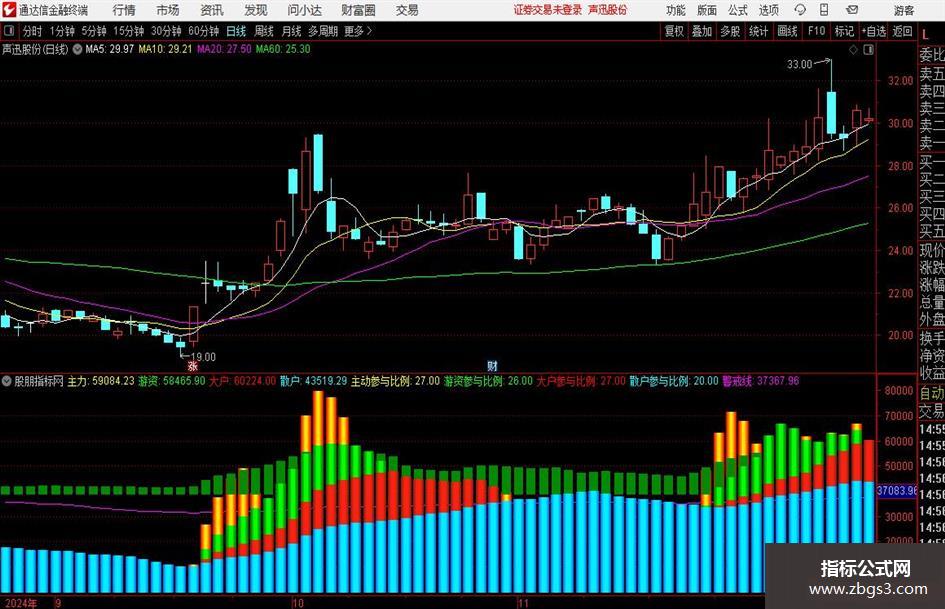Open the 选项 menu

tap(768, 10)
